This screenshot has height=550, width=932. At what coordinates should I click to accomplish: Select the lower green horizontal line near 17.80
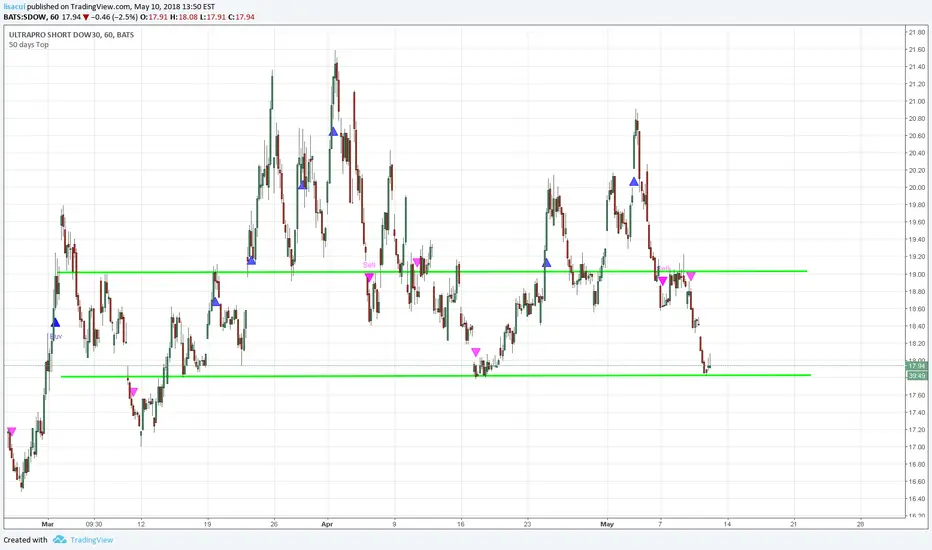click(x=436, y=376)
